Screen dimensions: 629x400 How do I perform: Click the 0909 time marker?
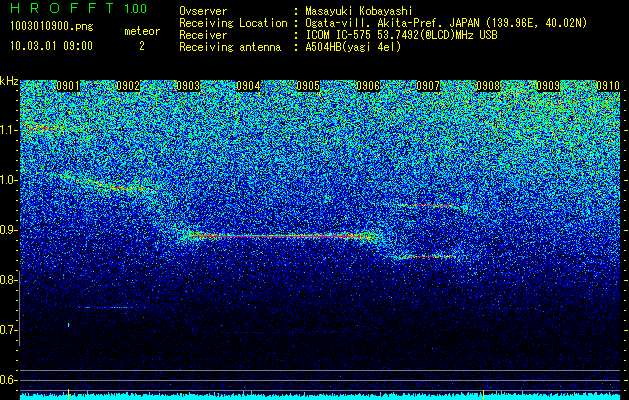(x=548, y=86)
